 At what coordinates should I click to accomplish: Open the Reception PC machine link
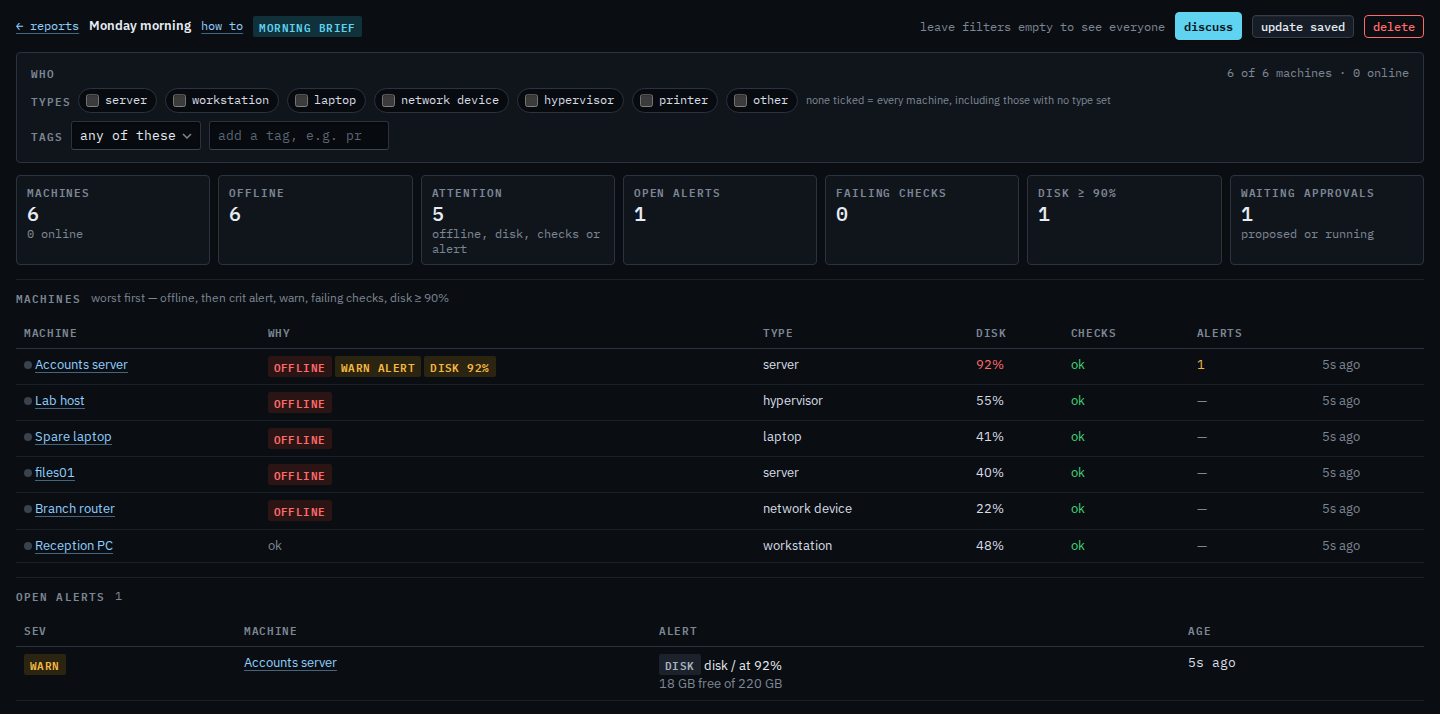(x=74, y=546)
